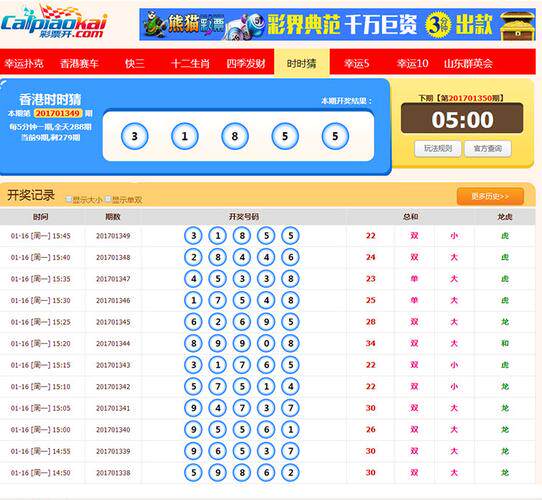Click the ball 9 in row 201701345
This screenshot has width=542, height=500.
(266, 322)
